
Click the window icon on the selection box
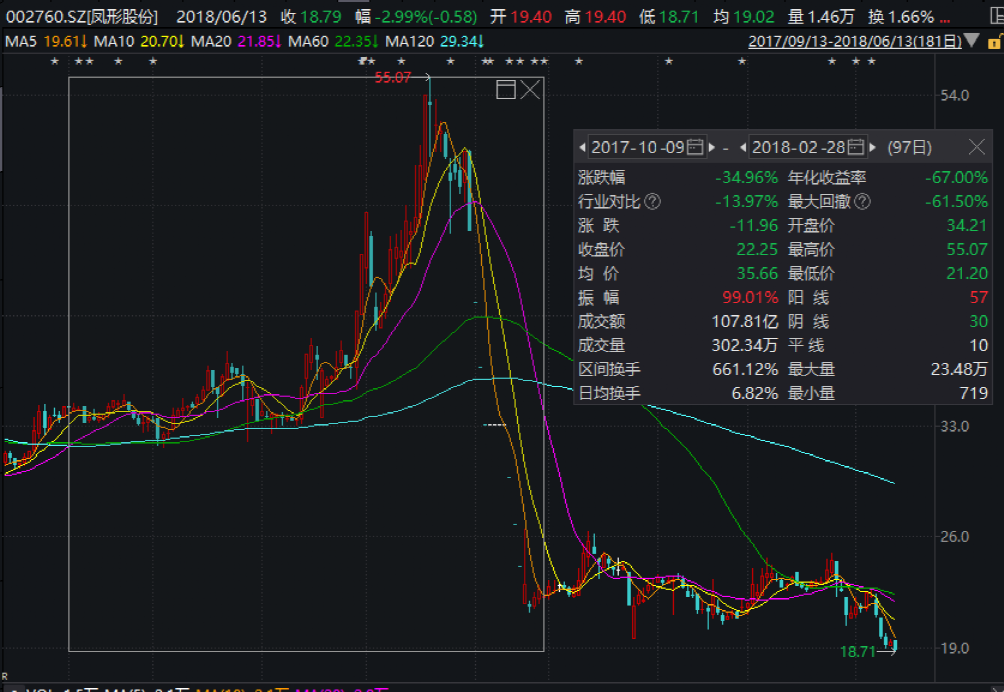508,90
